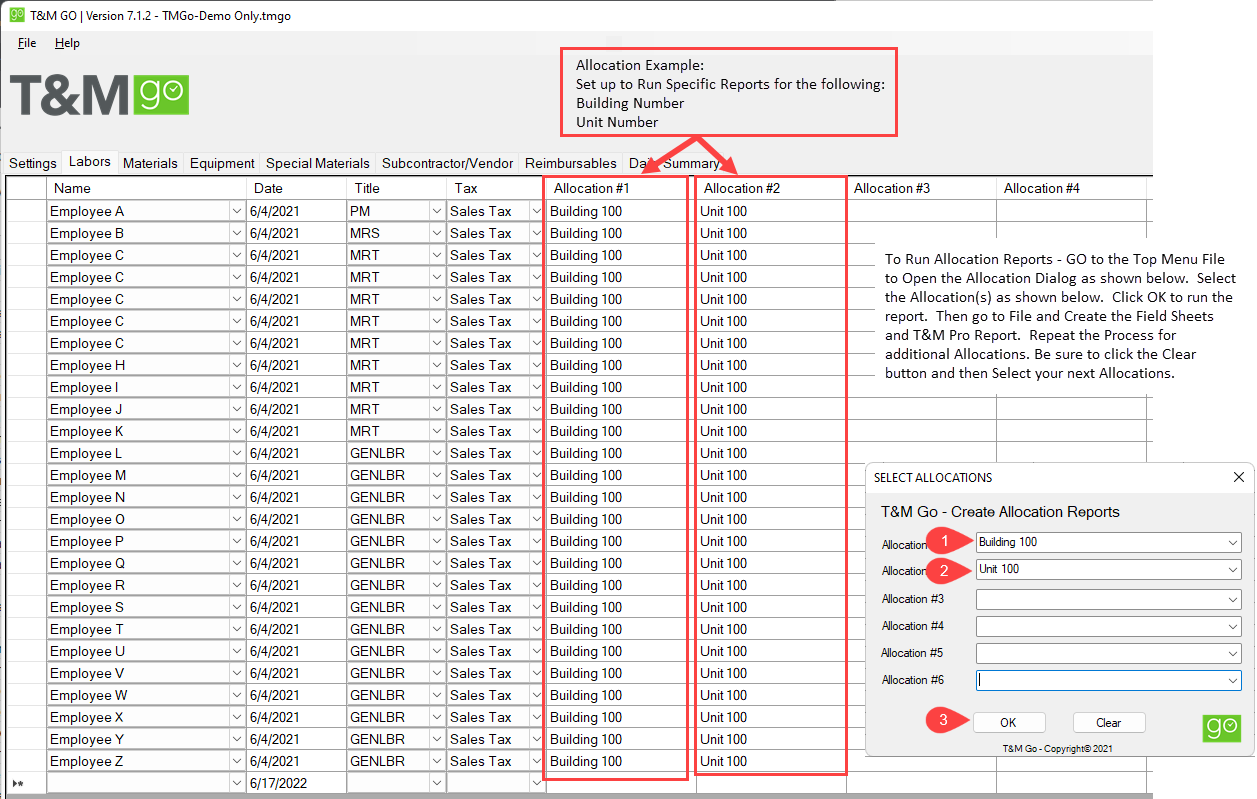Click the Allocation #4 column header
Image resolution: width=1257 pixels, height=799 pixels.
tap(1071, 188)
